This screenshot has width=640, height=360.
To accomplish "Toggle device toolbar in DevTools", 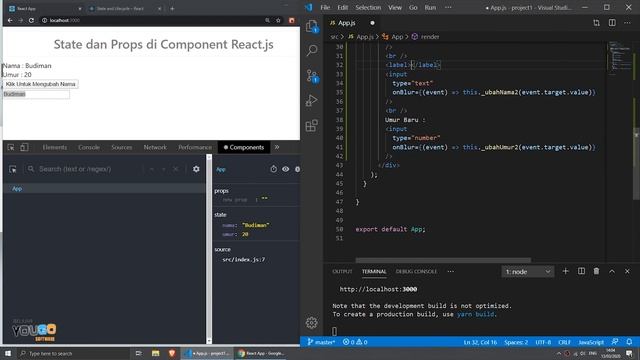I will click(24, 147).
